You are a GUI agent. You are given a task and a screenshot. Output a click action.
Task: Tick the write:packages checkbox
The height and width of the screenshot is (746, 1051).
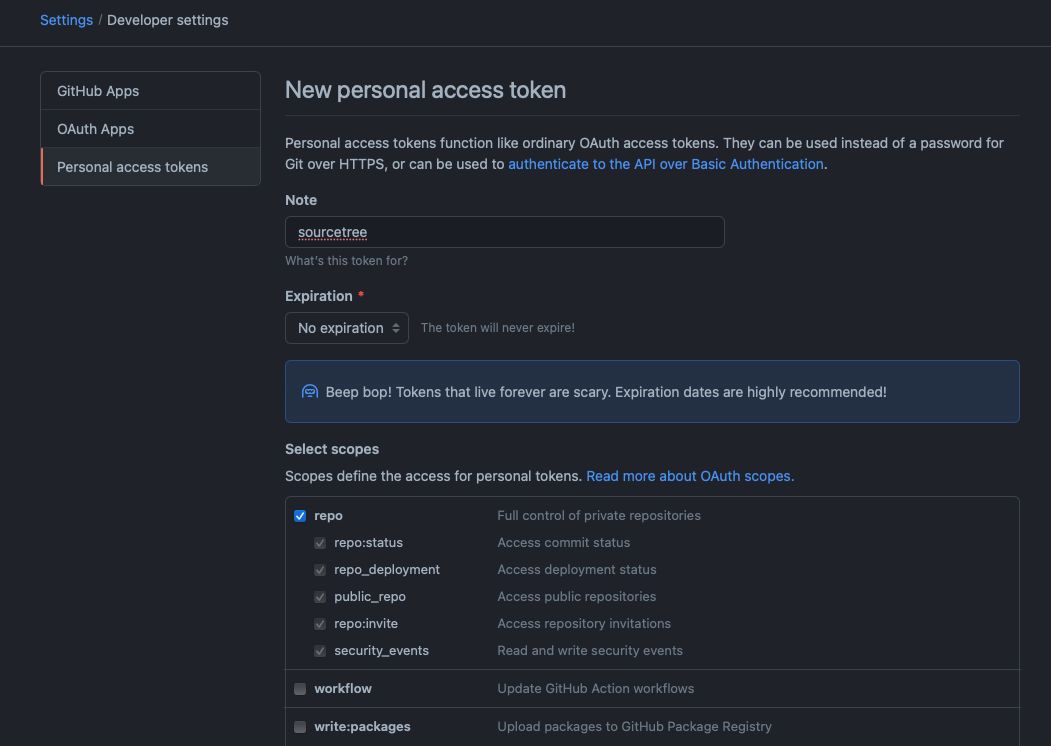300,727
